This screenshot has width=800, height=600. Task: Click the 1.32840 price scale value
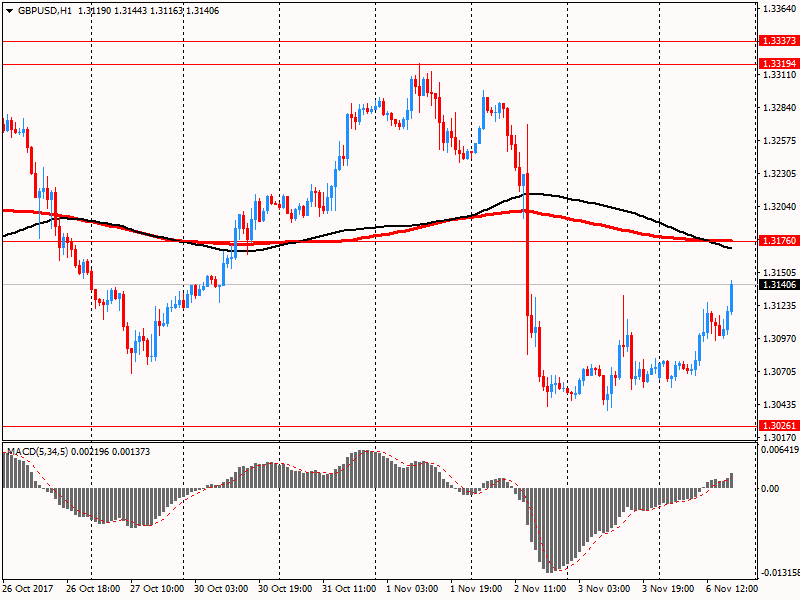point(780,108)
